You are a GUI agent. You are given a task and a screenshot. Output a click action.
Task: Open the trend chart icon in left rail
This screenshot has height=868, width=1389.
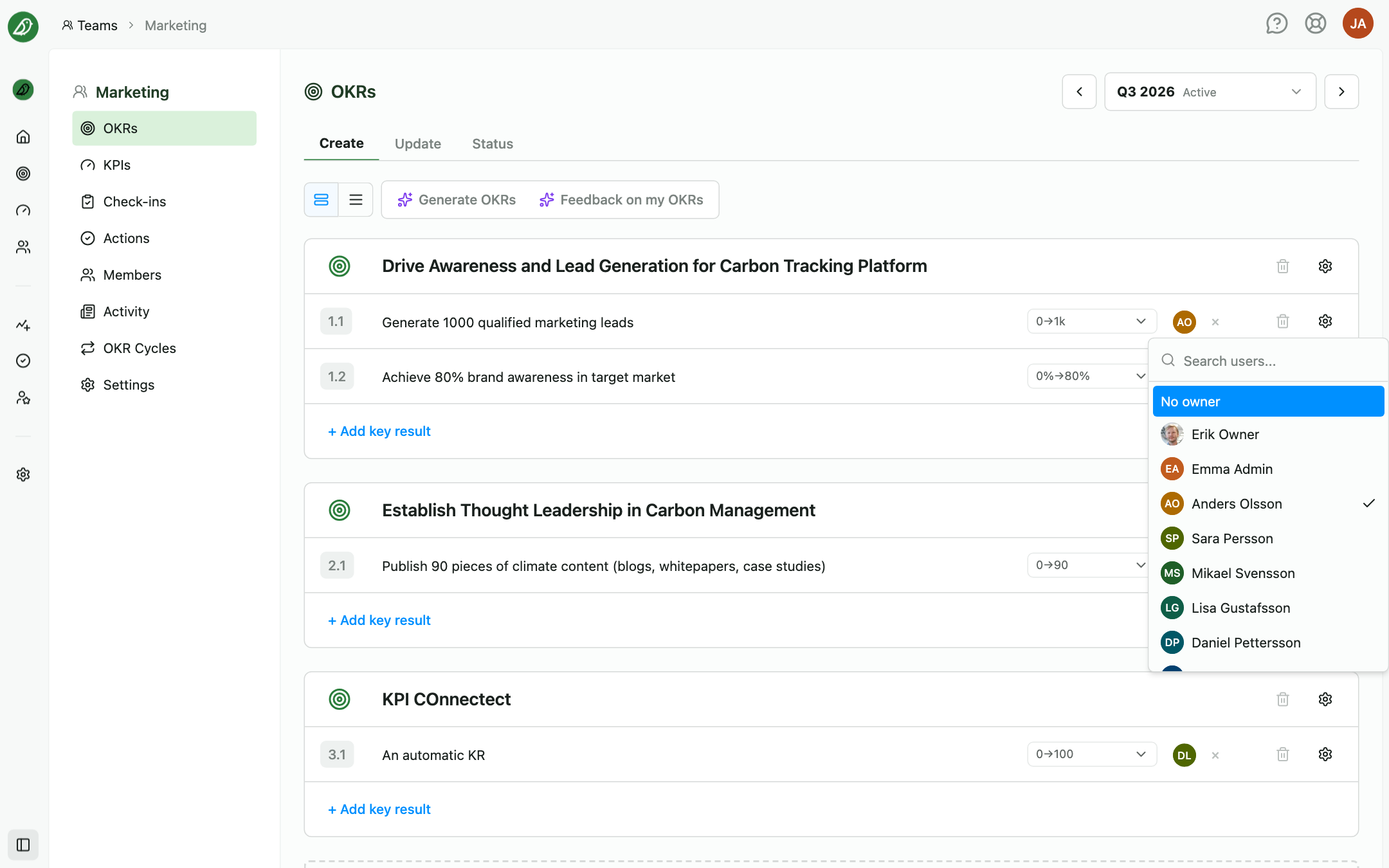23,325
